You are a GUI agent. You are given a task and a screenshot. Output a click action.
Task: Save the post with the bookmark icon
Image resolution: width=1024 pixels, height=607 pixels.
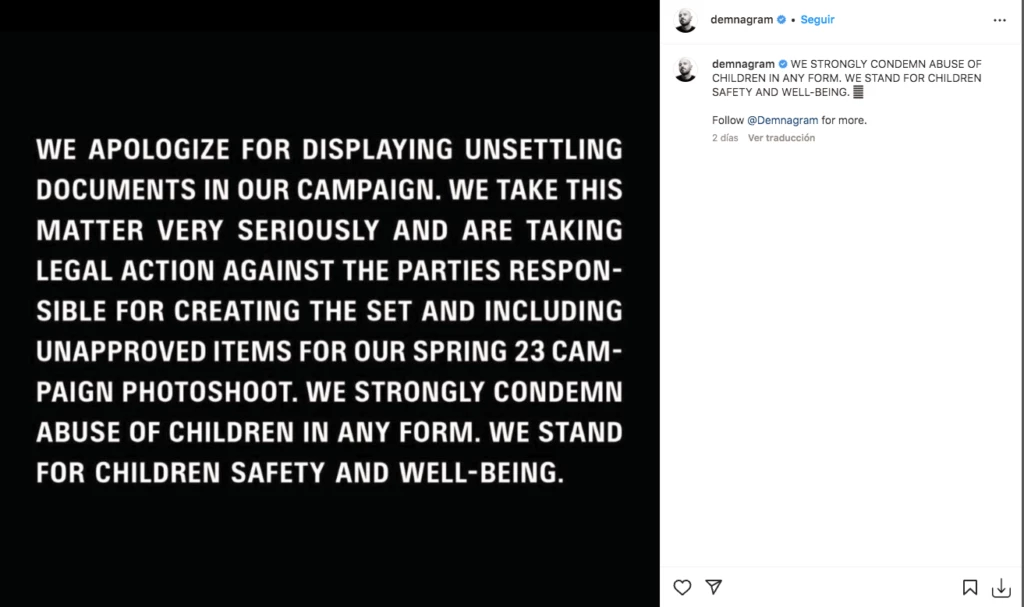970,587
